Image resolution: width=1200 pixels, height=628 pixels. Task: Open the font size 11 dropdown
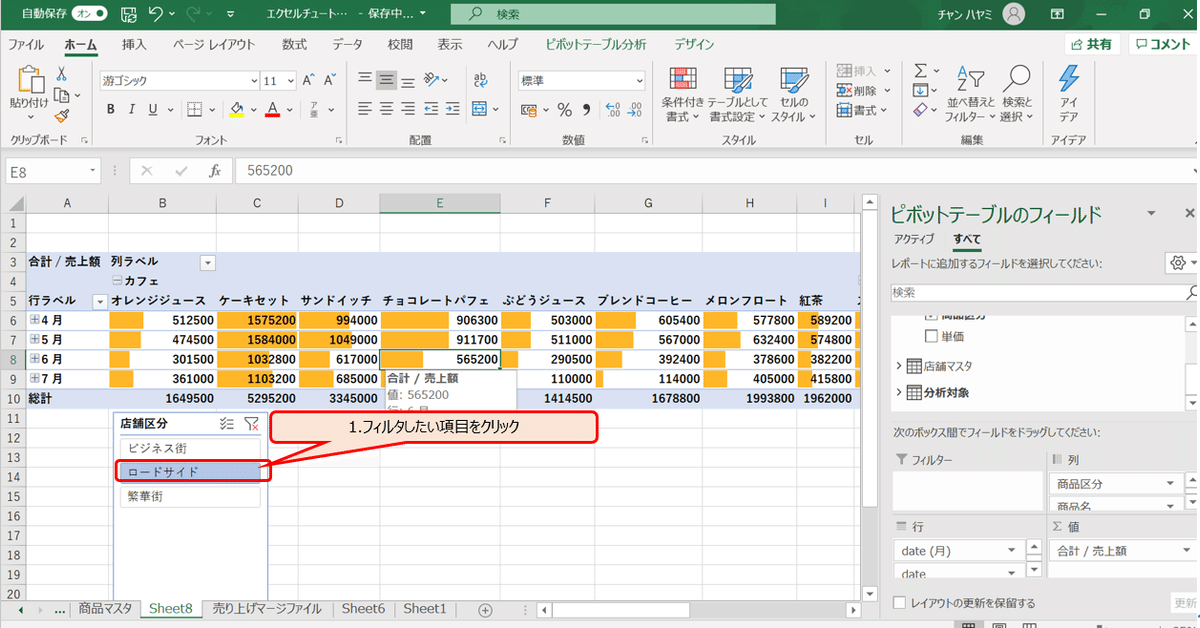(x=289, y=81)
